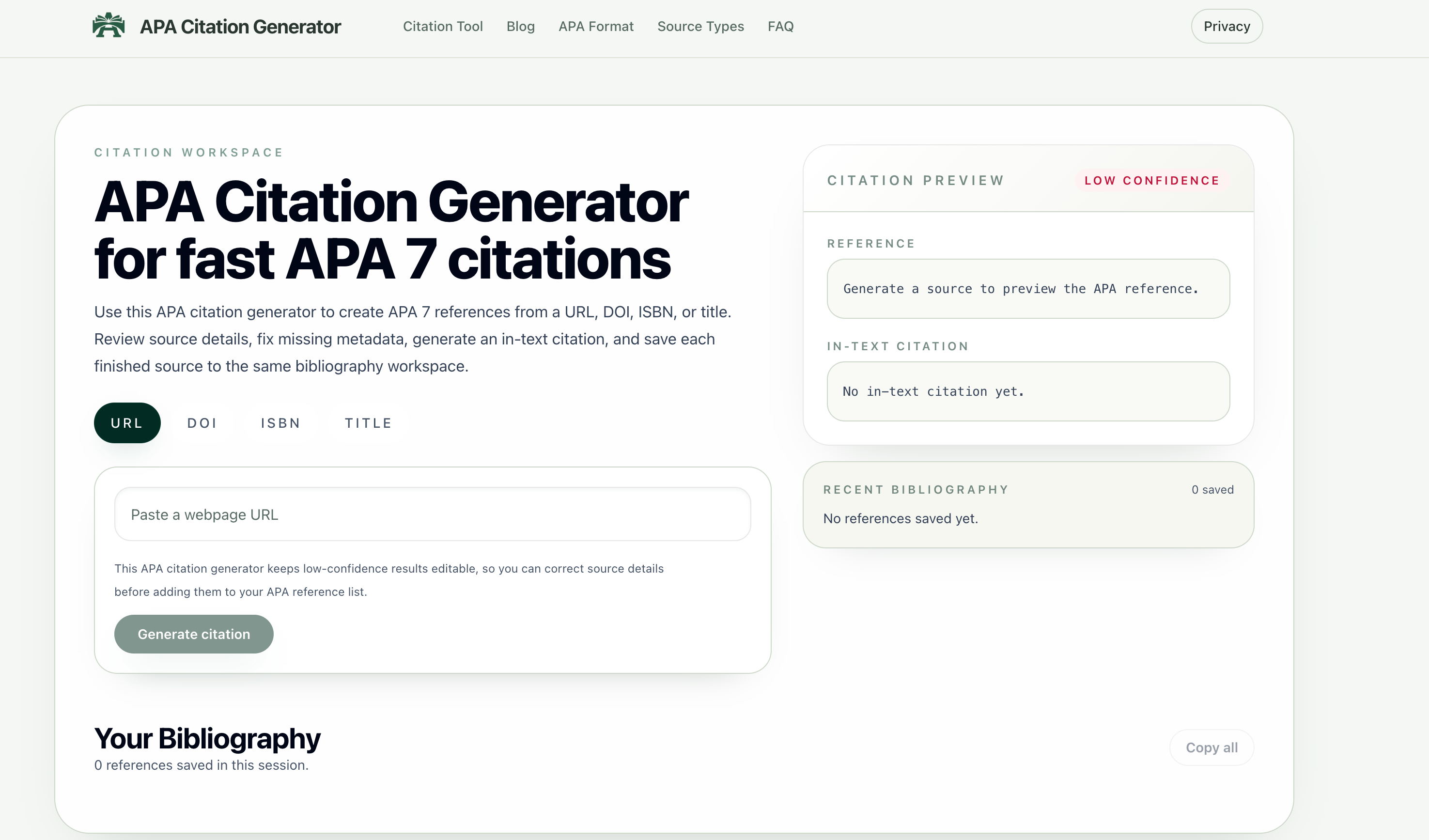Click the LOW CONFIDENCE badge
The width and height of the screenshot is (1429, 840).
point(1152,180)
